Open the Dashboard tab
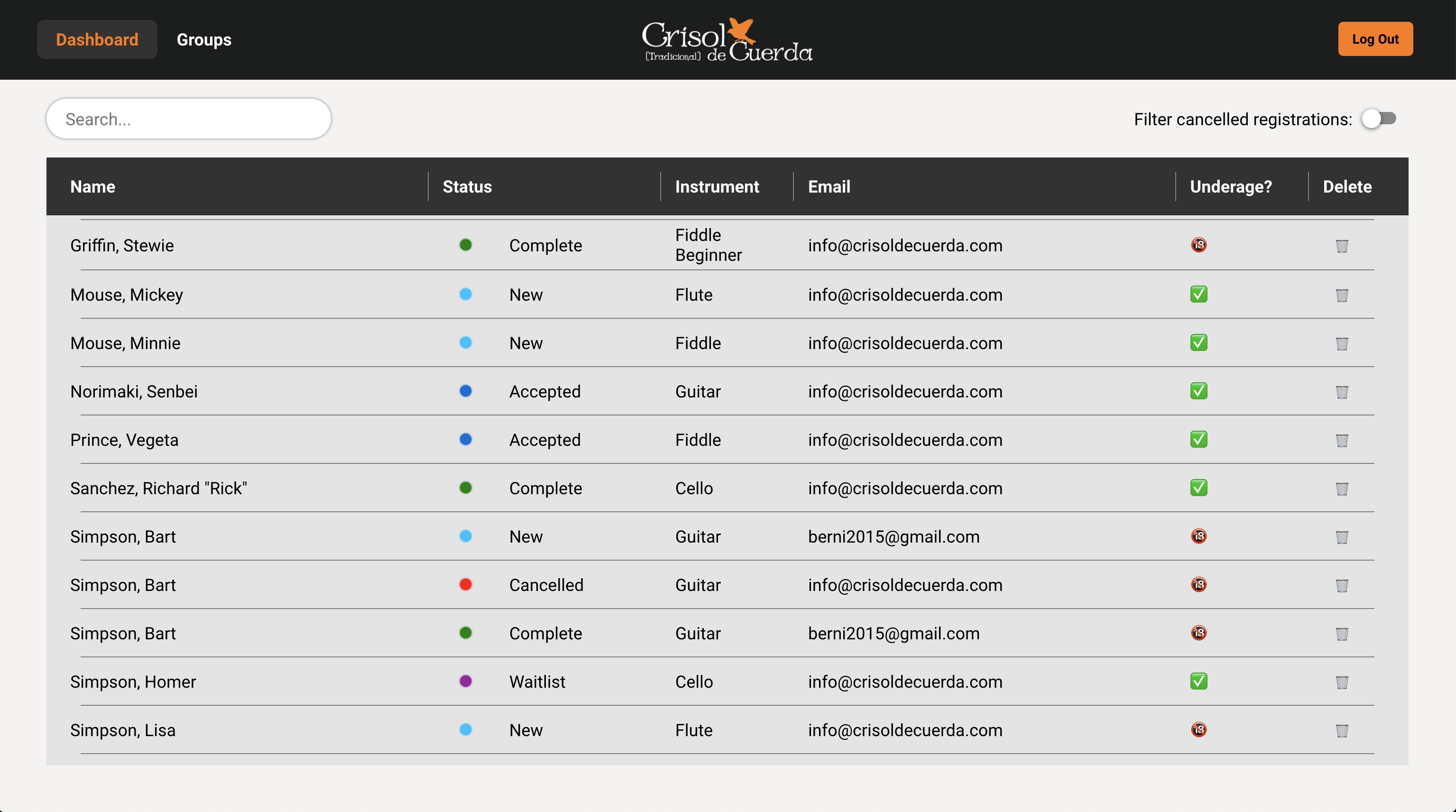 (x=97, y=39)
